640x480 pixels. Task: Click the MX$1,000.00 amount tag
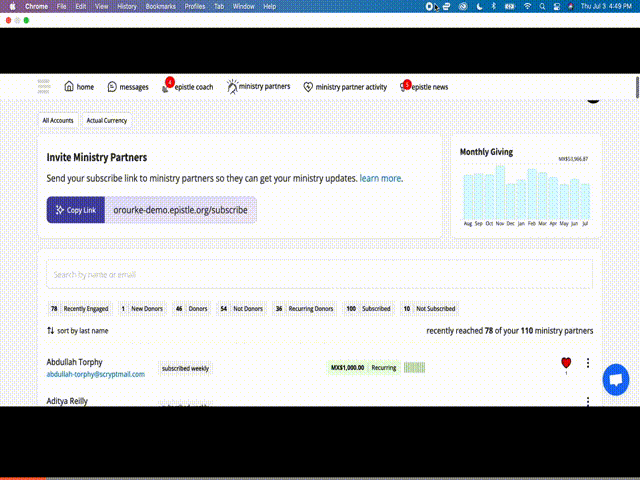pos(347,367)
